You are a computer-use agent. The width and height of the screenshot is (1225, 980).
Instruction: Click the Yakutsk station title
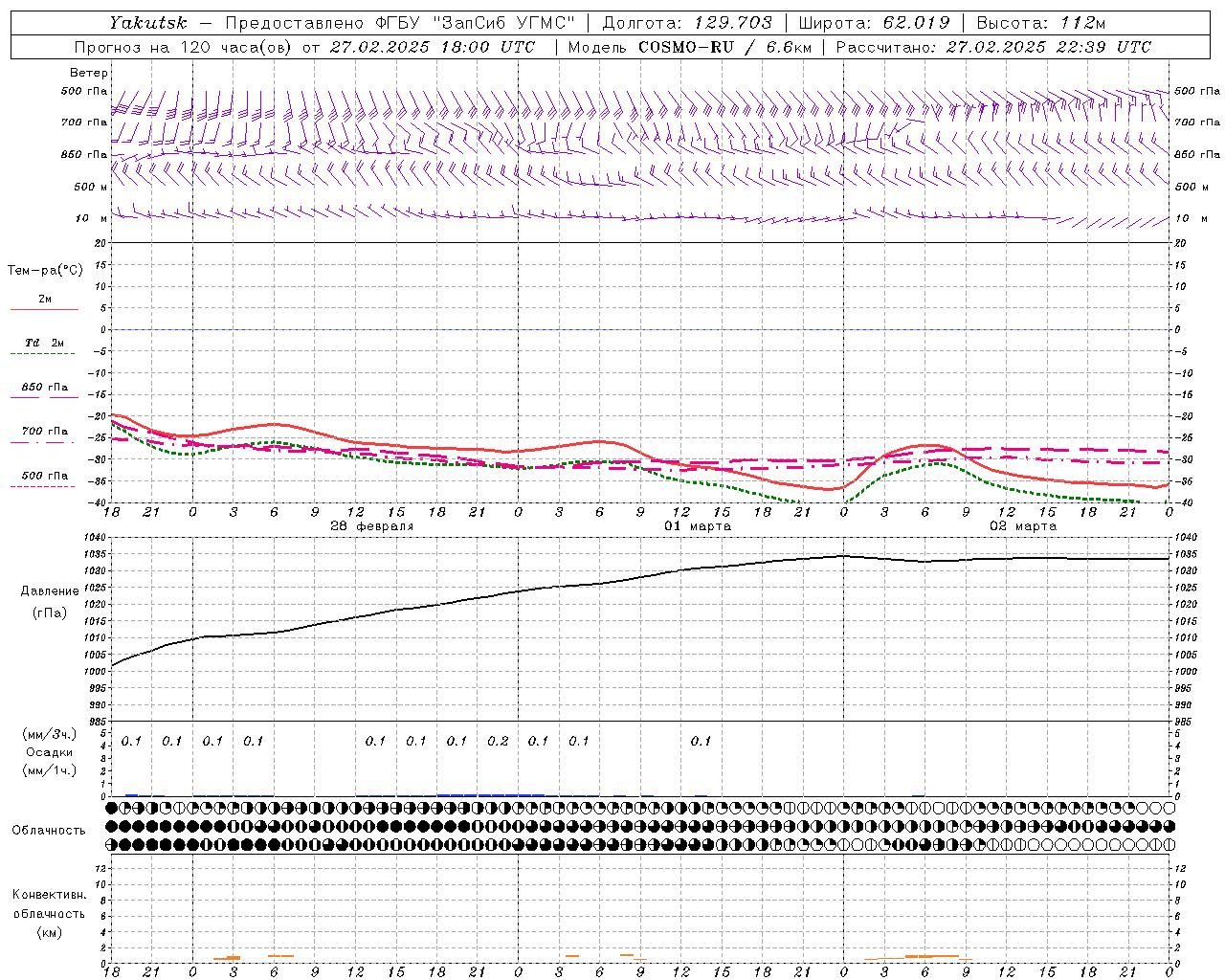147,23
